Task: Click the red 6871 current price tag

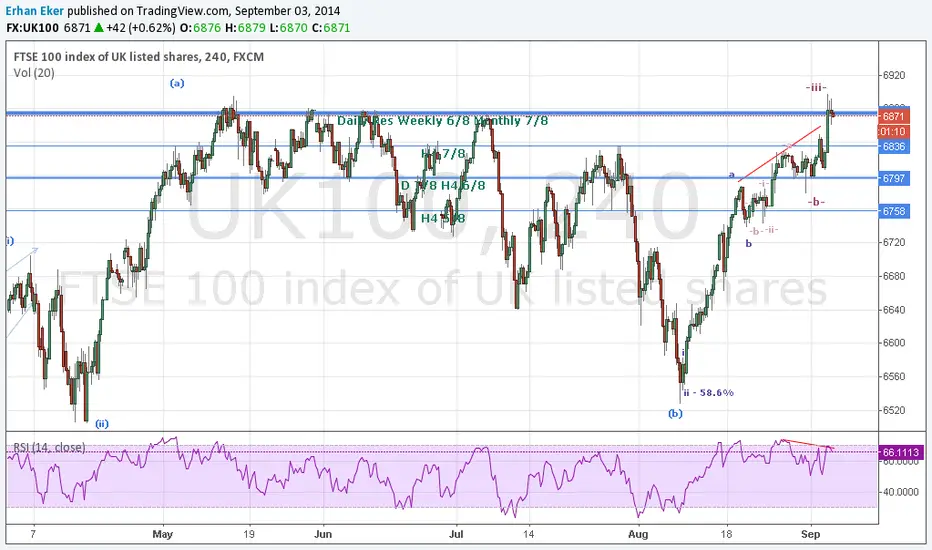Action: [893, 117]
